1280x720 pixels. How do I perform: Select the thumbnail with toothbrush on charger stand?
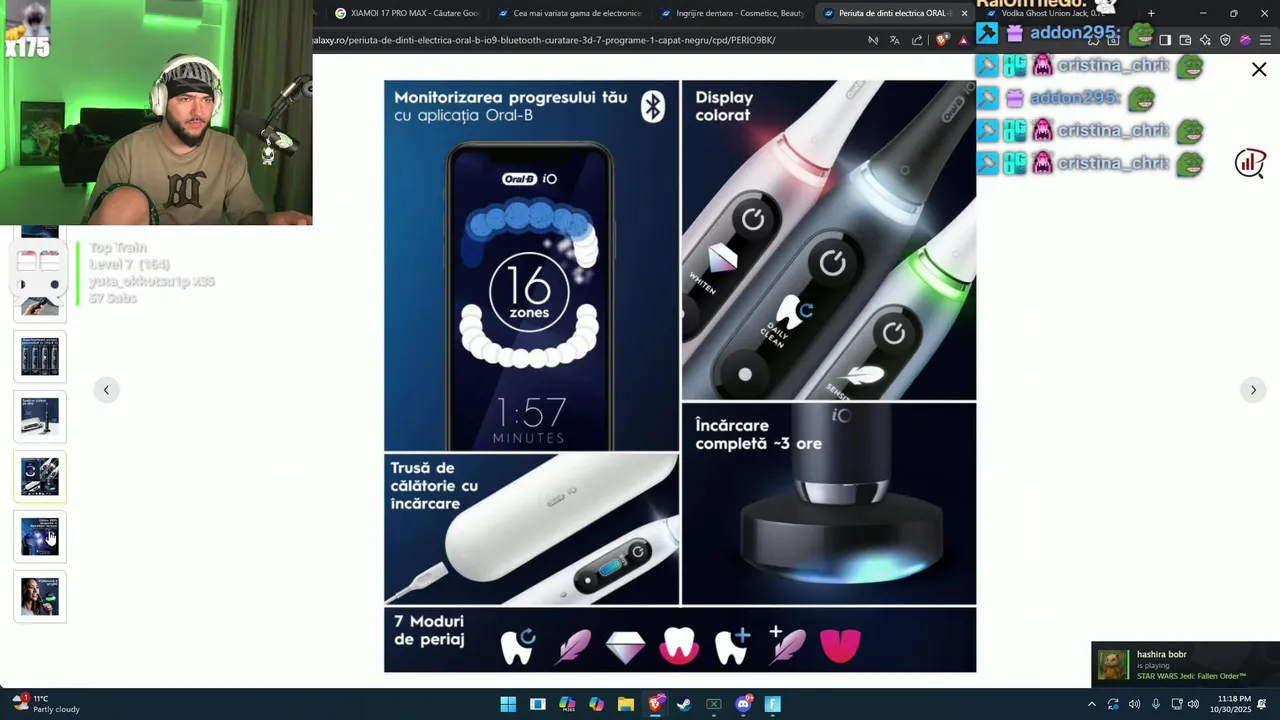pyautogui.click(x=40, y=416)
